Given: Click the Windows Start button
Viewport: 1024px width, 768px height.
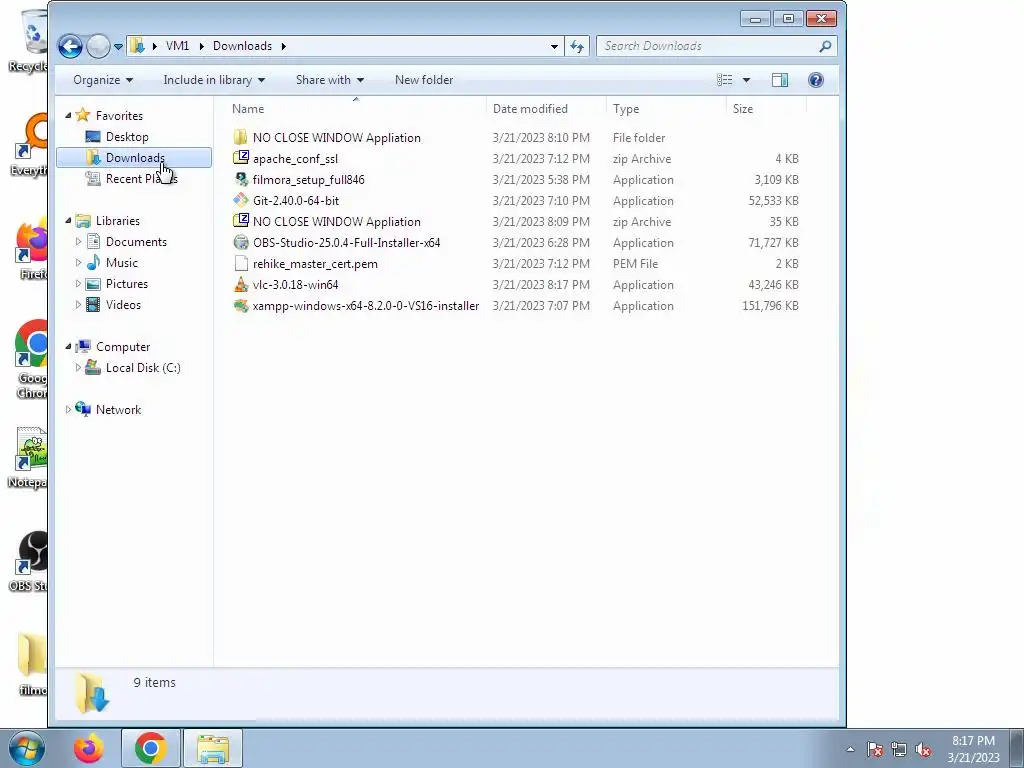Looking at the screenshot, I should [26, 748].
